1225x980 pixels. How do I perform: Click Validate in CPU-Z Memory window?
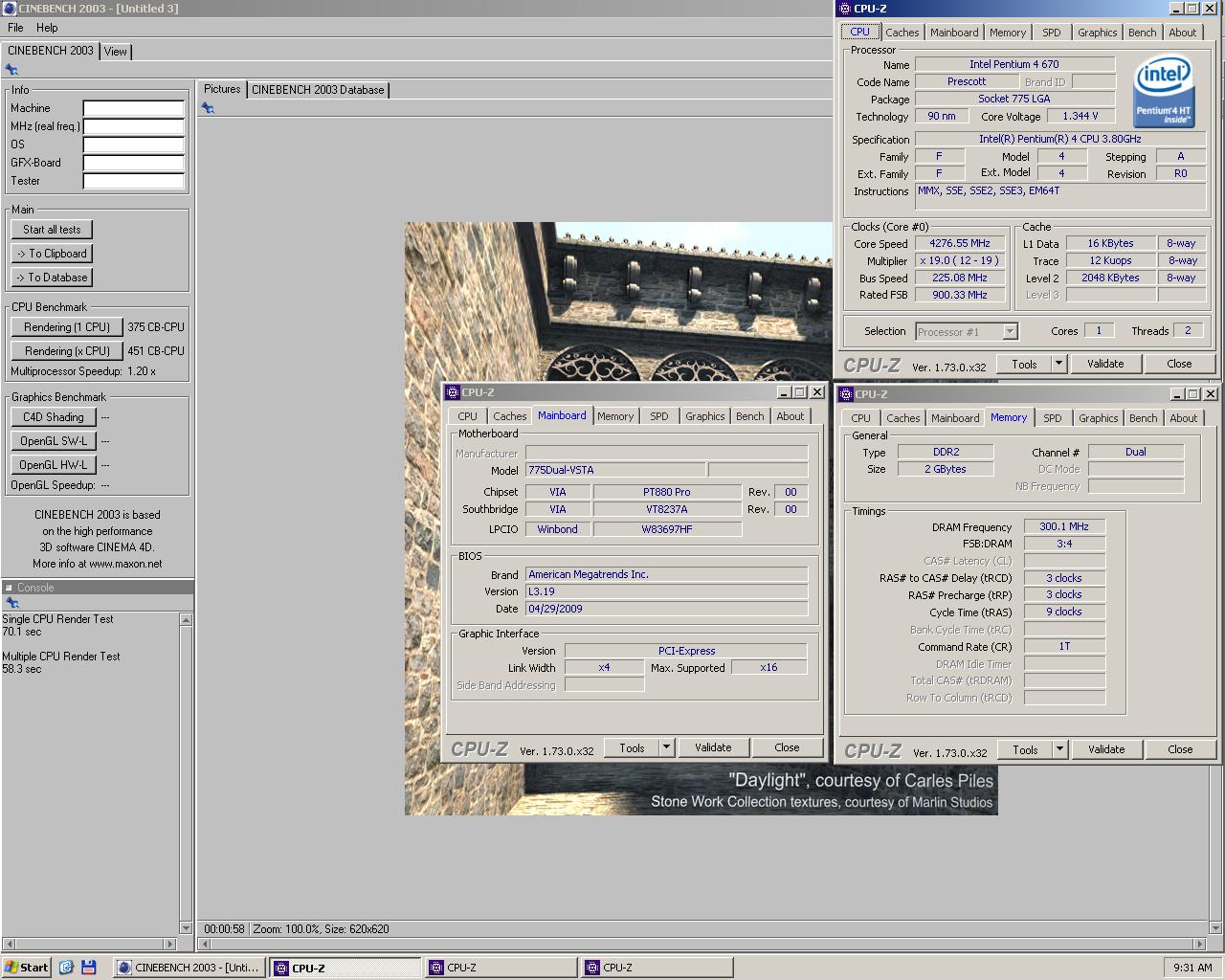pyautogui.click(x=1106, y=749)
